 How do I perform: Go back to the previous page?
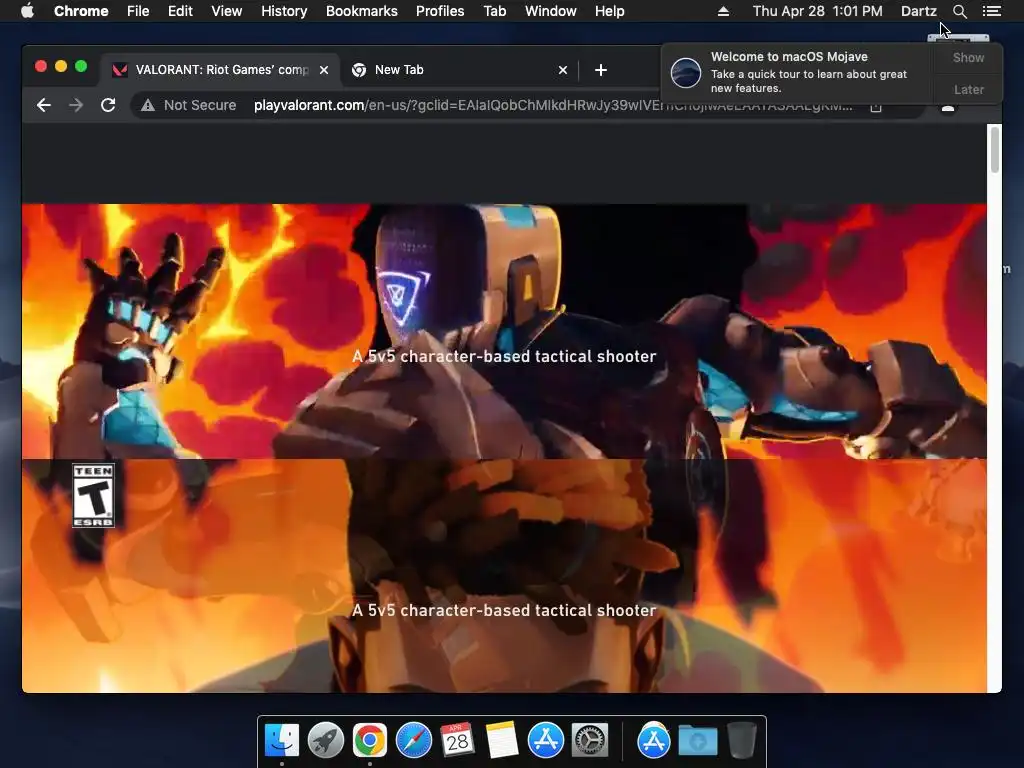click(44, 105)
